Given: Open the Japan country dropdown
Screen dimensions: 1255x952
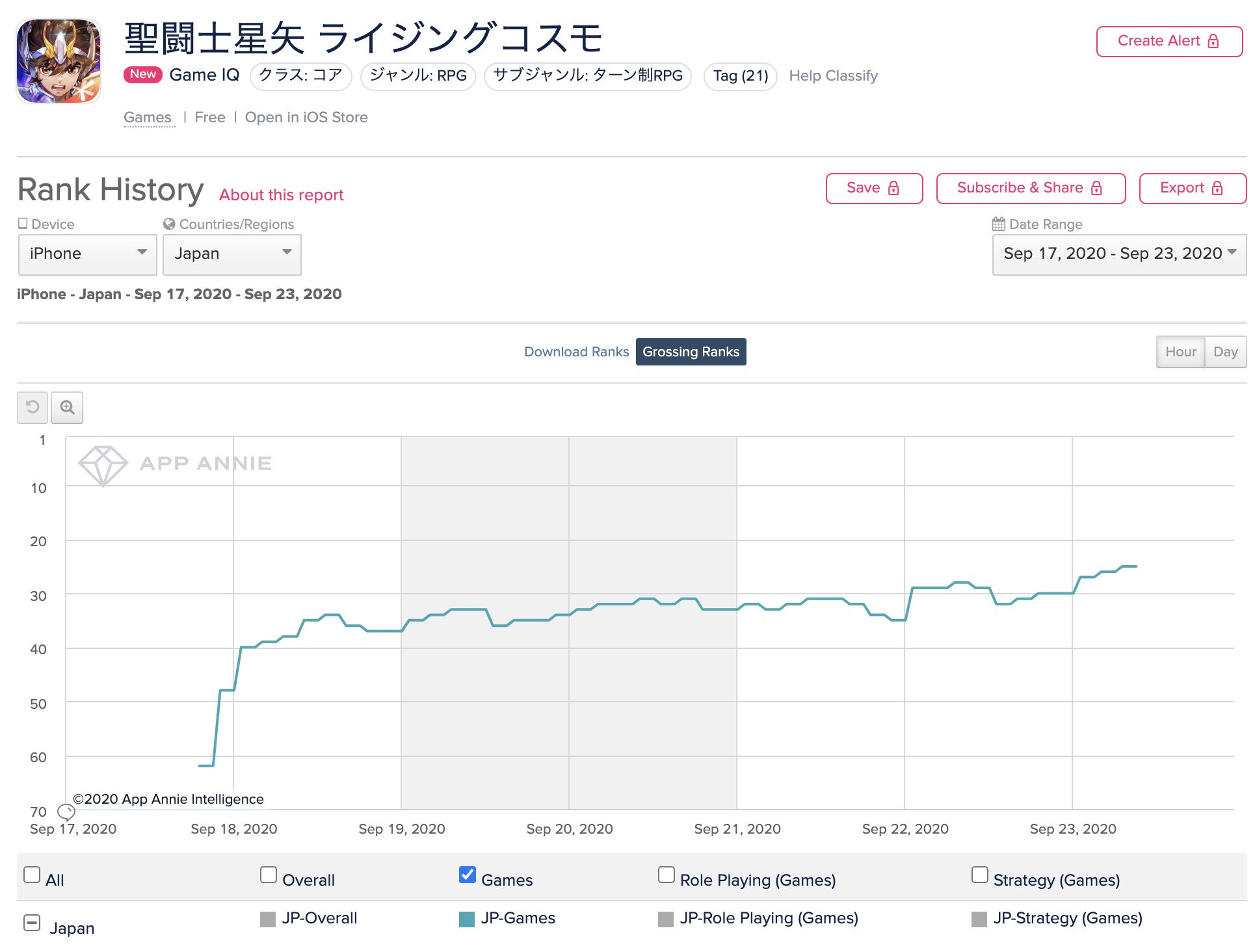Looking at the screenshot, I should (232, 254).
